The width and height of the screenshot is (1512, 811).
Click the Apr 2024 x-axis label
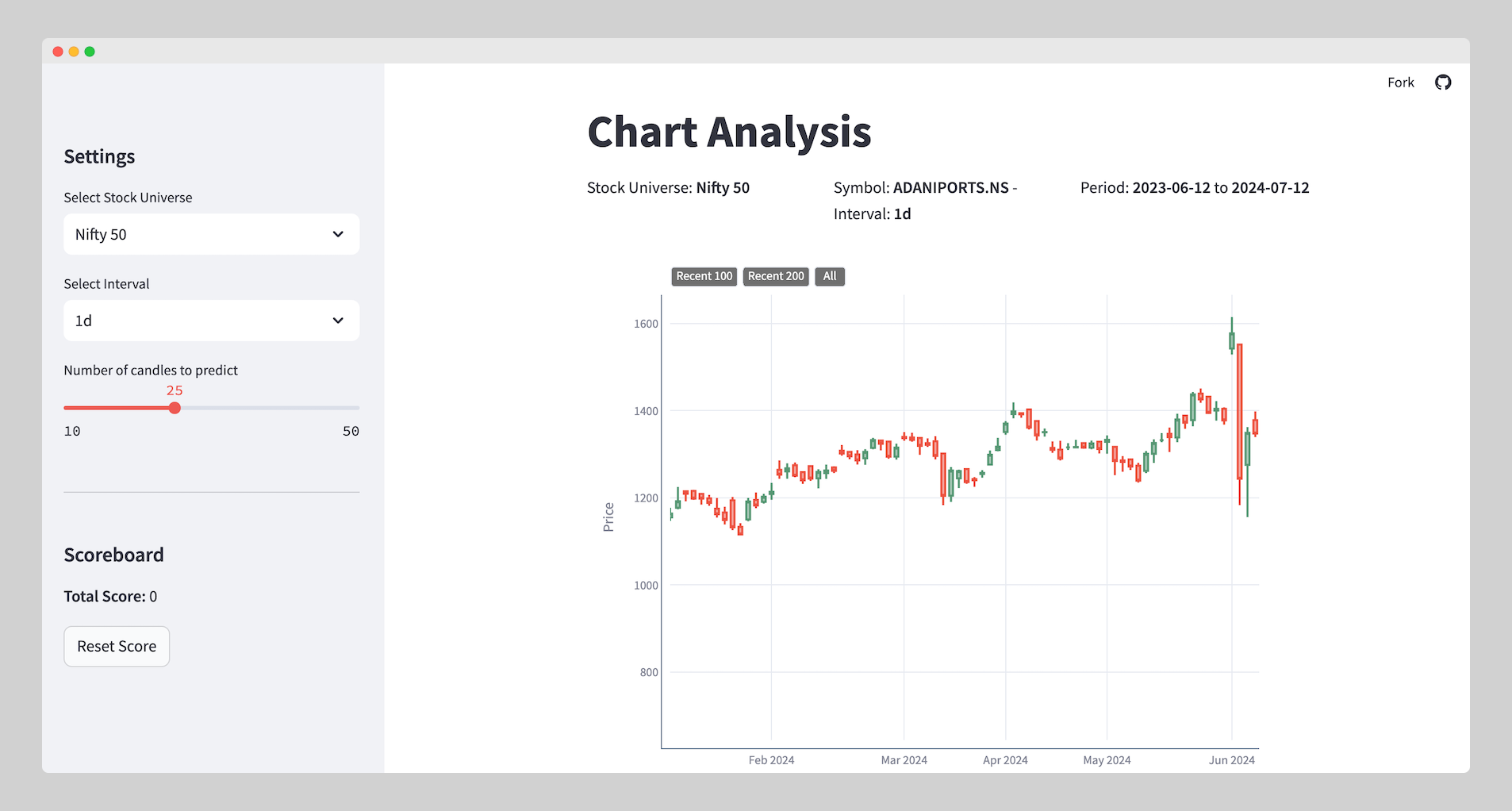[x=1005, y=760]
